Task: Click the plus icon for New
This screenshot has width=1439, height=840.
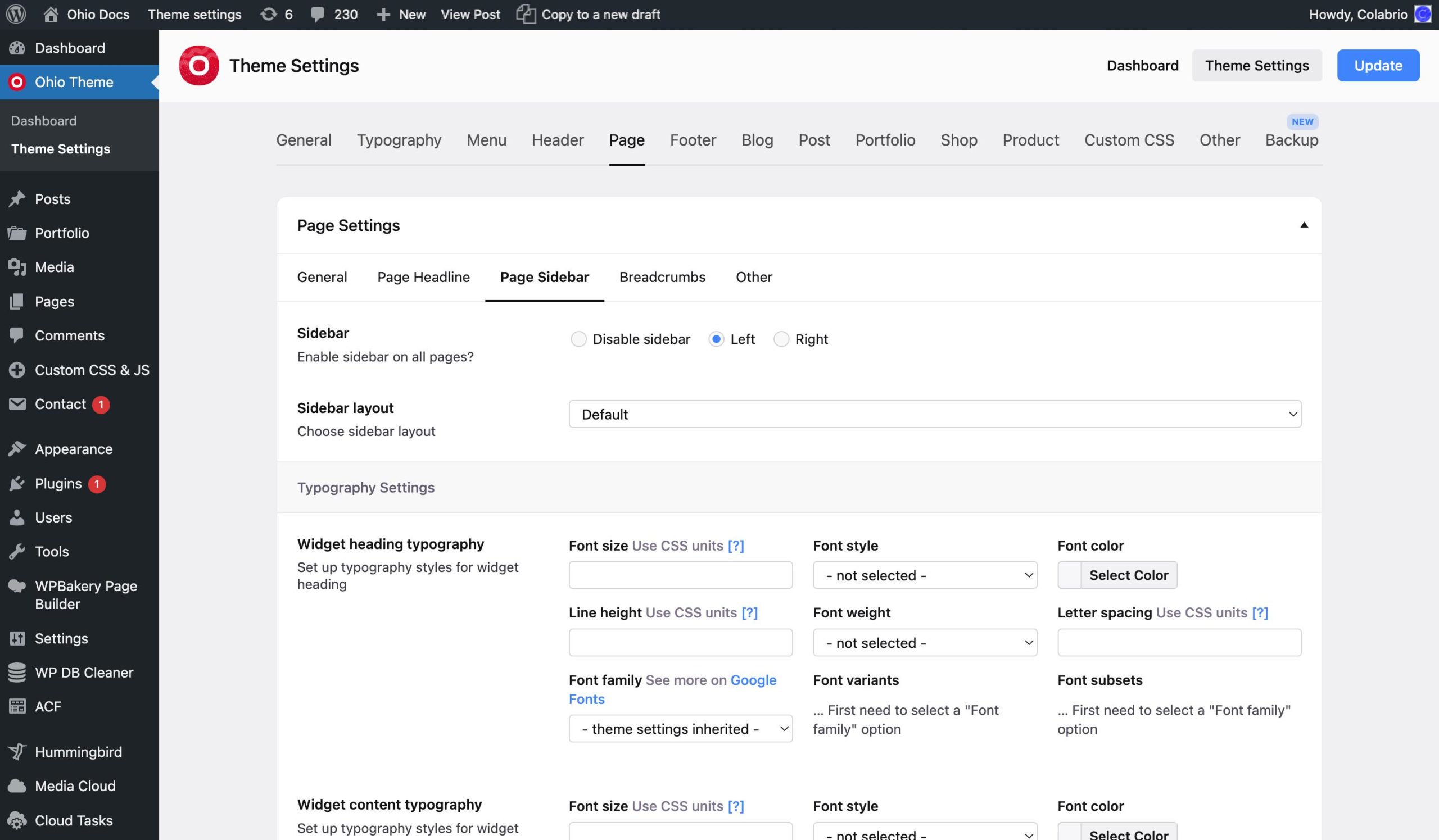Action: point(384,15)
